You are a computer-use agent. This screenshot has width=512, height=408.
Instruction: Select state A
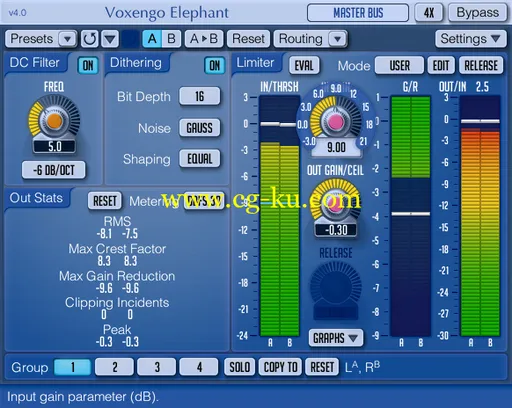[152, 39]
